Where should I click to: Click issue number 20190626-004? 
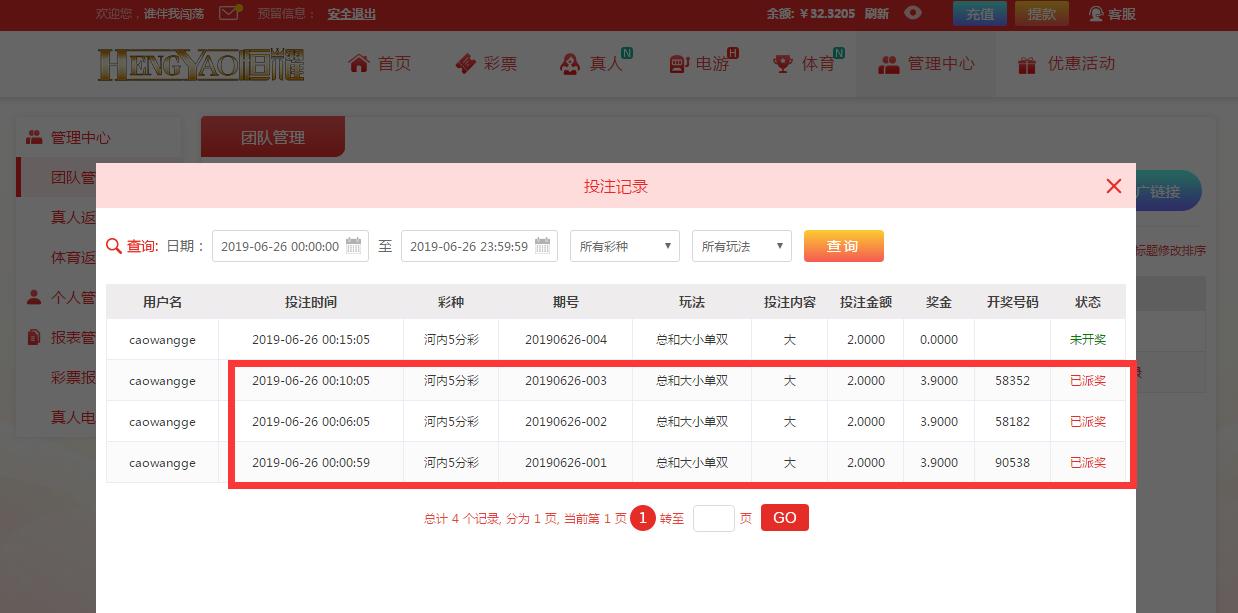point(566,340)
